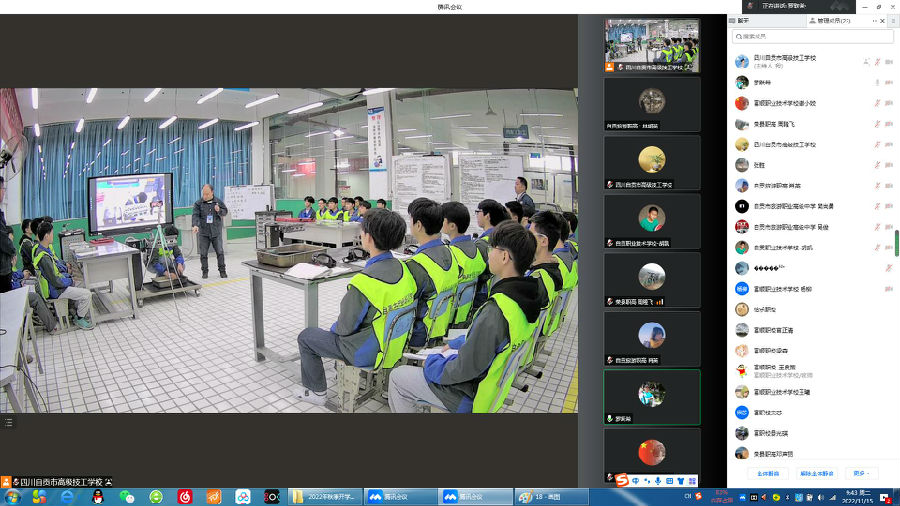The height and width of the screenshot is (506, 900).
Task: Open side panel menu icon at far right
Action: (894, 21)
